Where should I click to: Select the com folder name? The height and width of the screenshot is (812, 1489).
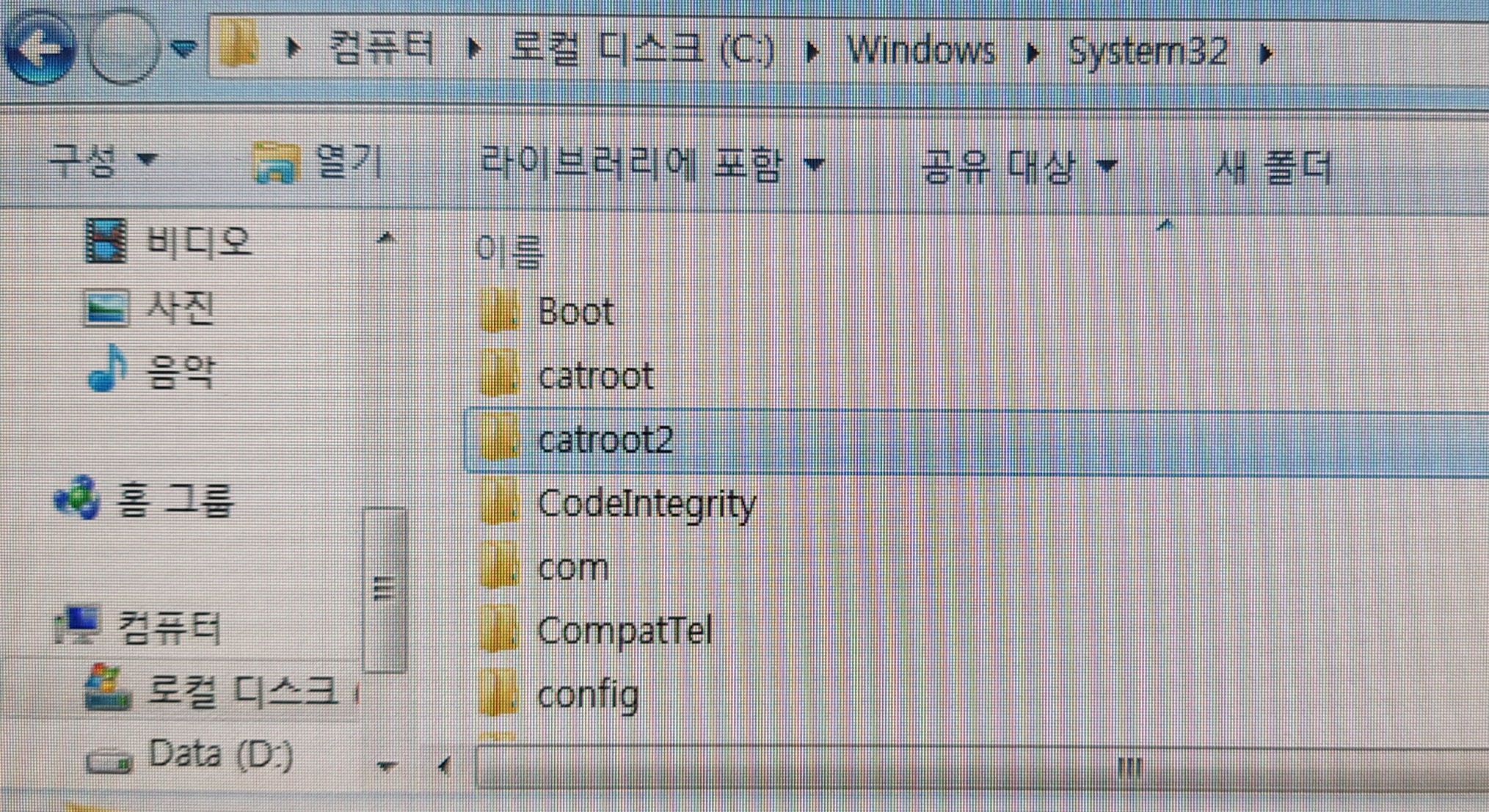click(x=573, y=568)
